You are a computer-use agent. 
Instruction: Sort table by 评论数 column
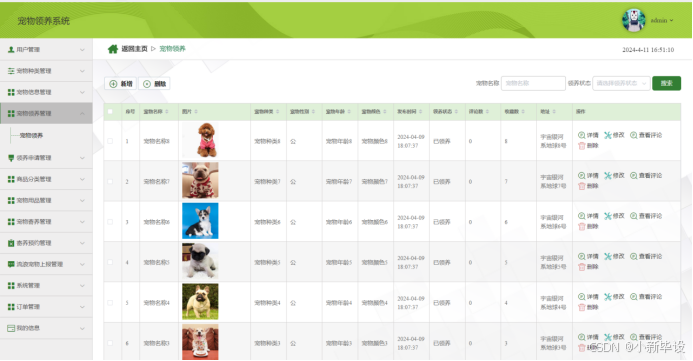point(487,112)
